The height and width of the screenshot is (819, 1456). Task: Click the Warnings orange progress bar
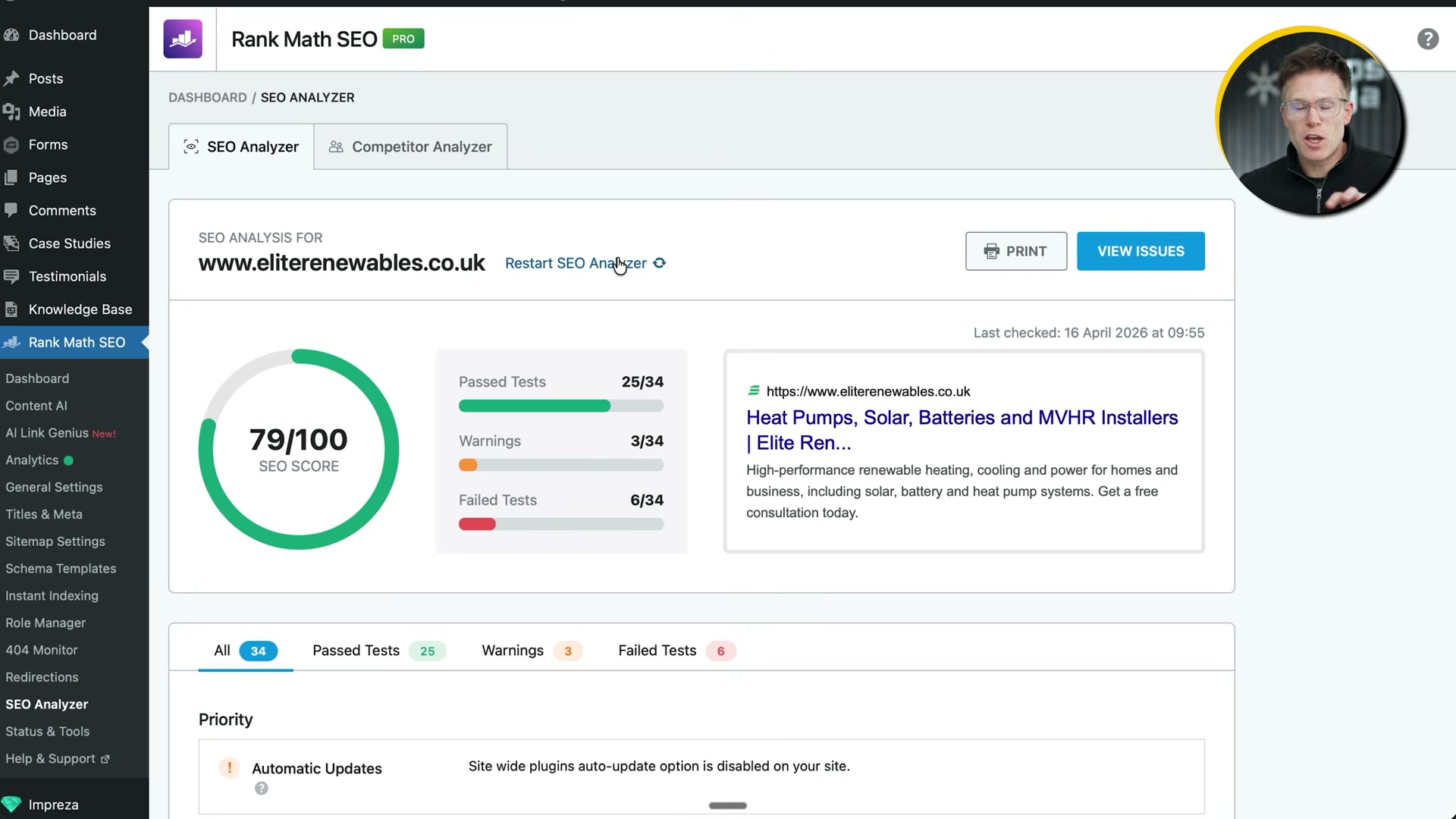pos(561,465)
